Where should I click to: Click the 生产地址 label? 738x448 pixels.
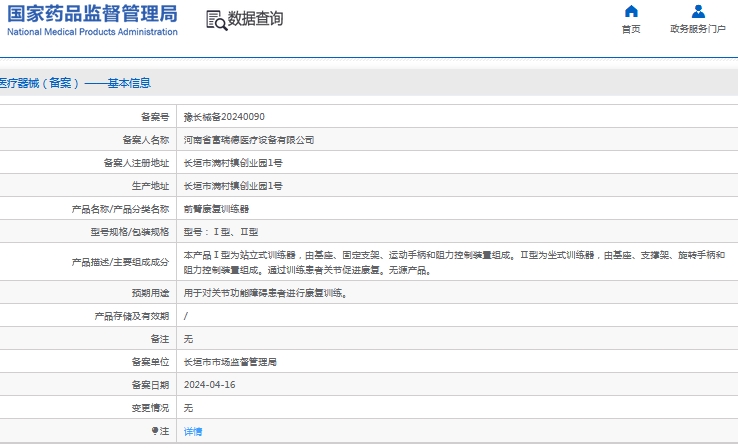pyautogui.click(x=150, y=186)
